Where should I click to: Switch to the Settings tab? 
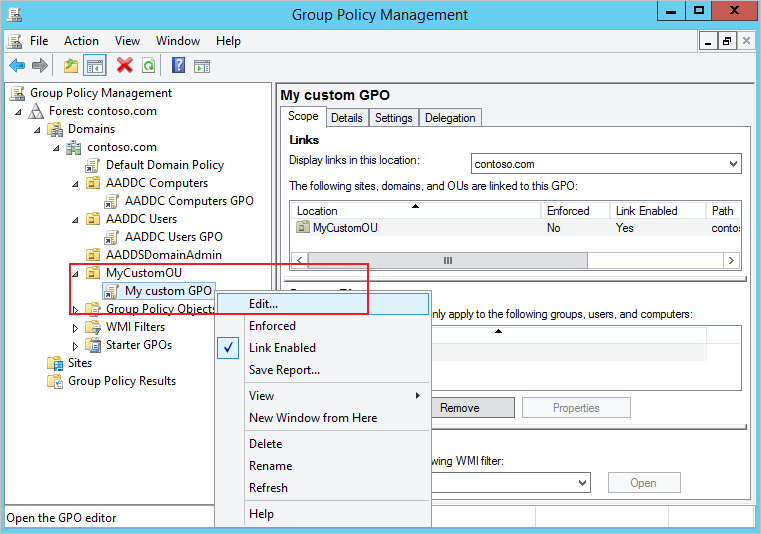394,118
